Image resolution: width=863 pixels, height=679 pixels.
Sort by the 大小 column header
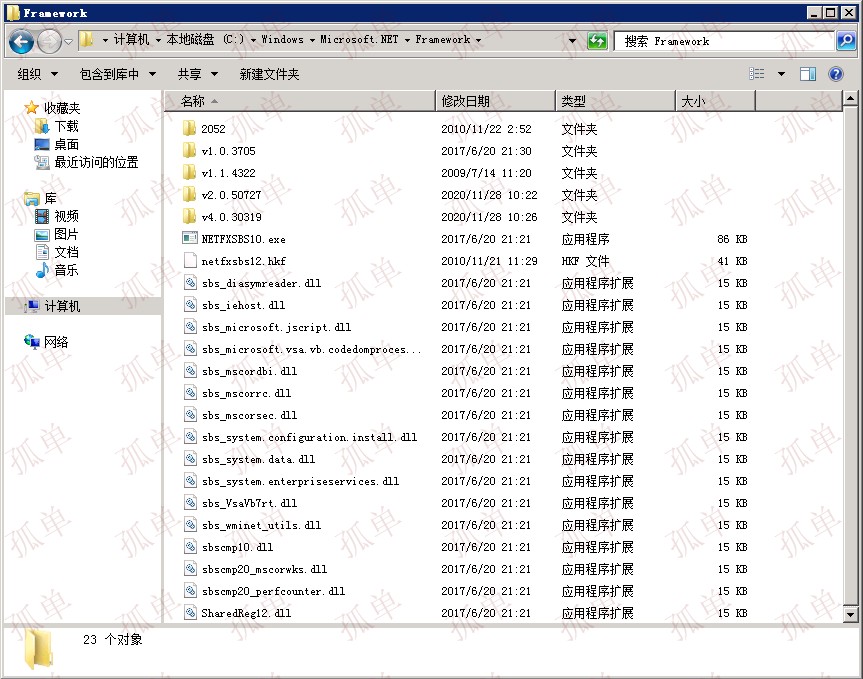tap(715, 101)
